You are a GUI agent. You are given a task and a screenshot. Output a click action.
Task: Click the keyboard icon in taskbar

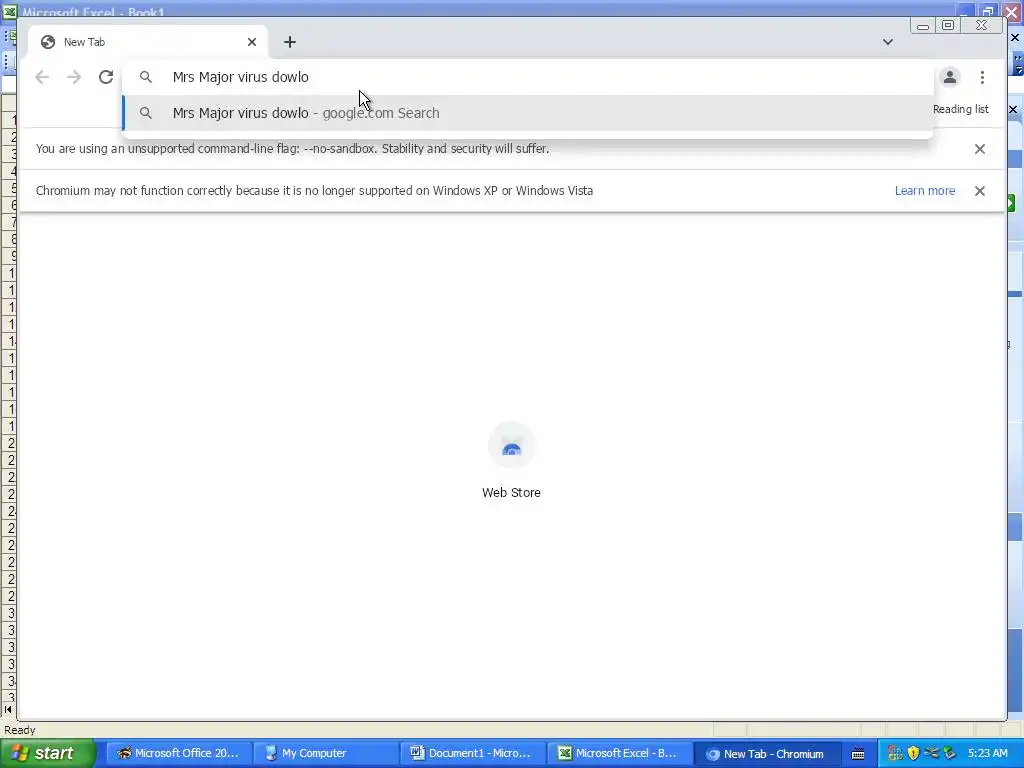click(858, 754)
